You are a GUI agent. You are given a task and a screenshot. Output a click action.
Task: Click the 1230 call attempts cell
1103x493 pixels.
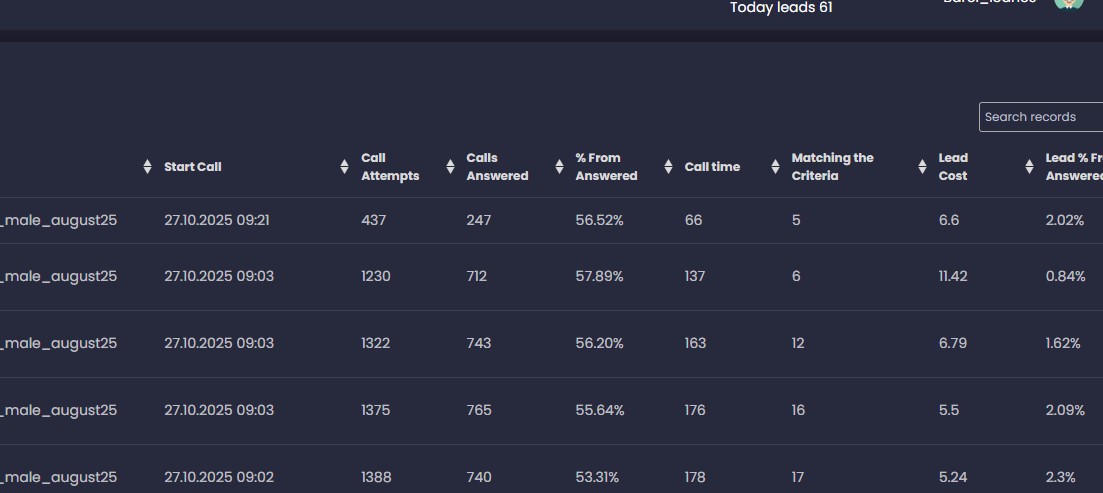[x=377, y=276]
